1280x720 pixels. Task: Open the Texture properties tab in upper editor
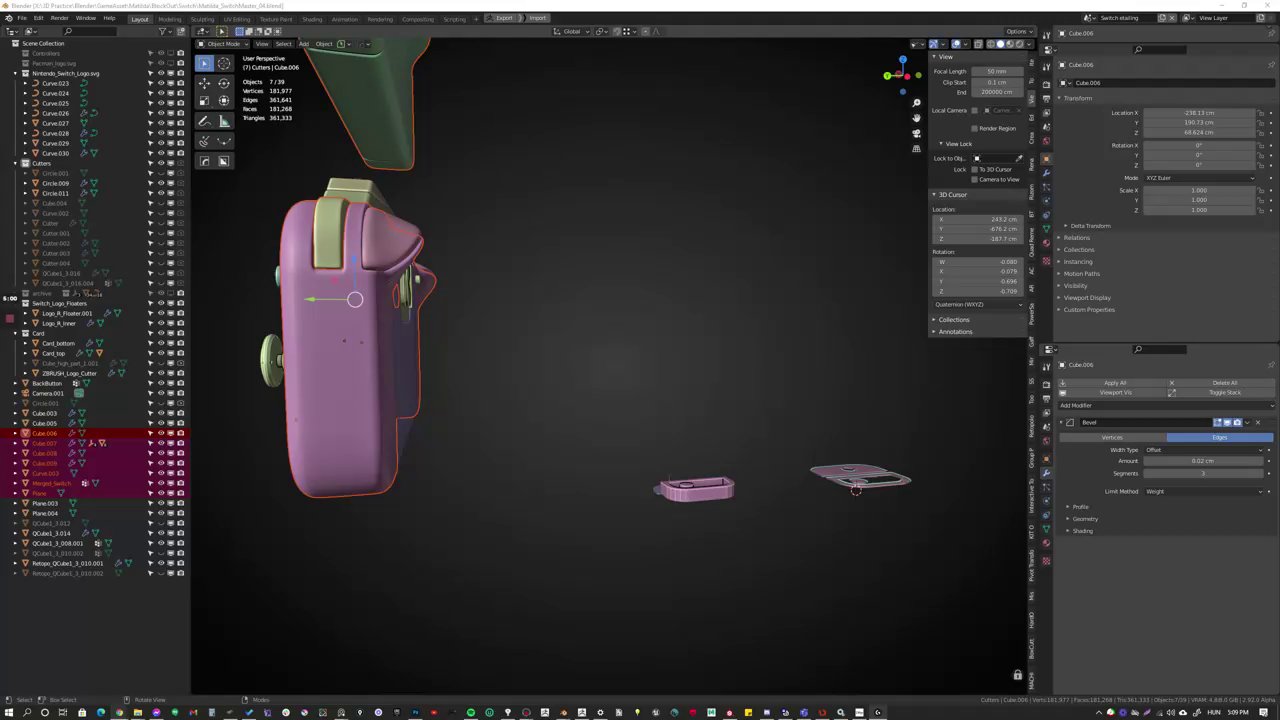[x=1046, y=261]
